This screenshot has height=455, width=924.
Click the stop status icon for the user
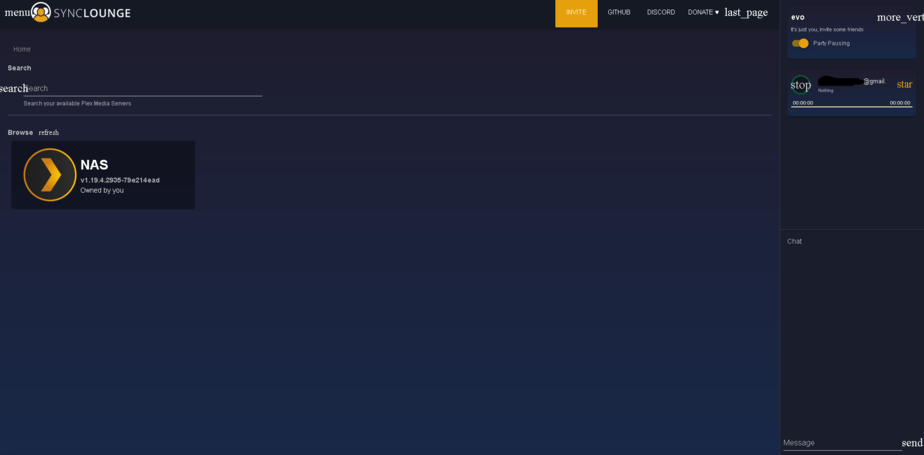tap(801, 85)
